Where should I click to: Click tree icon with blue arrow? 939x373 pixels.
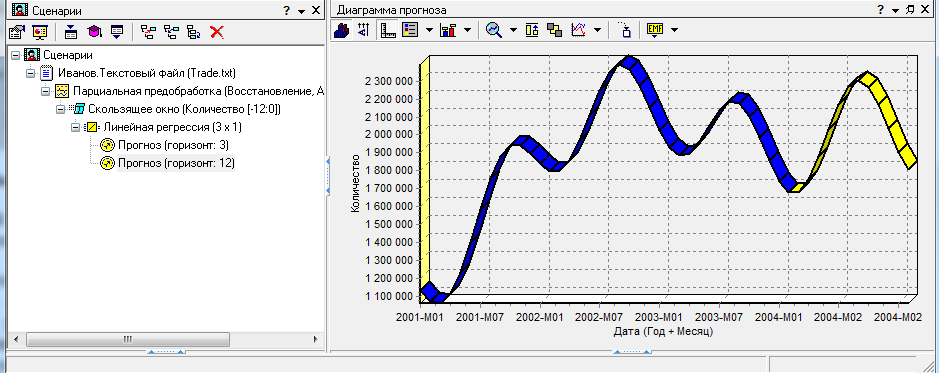(171, 32)
